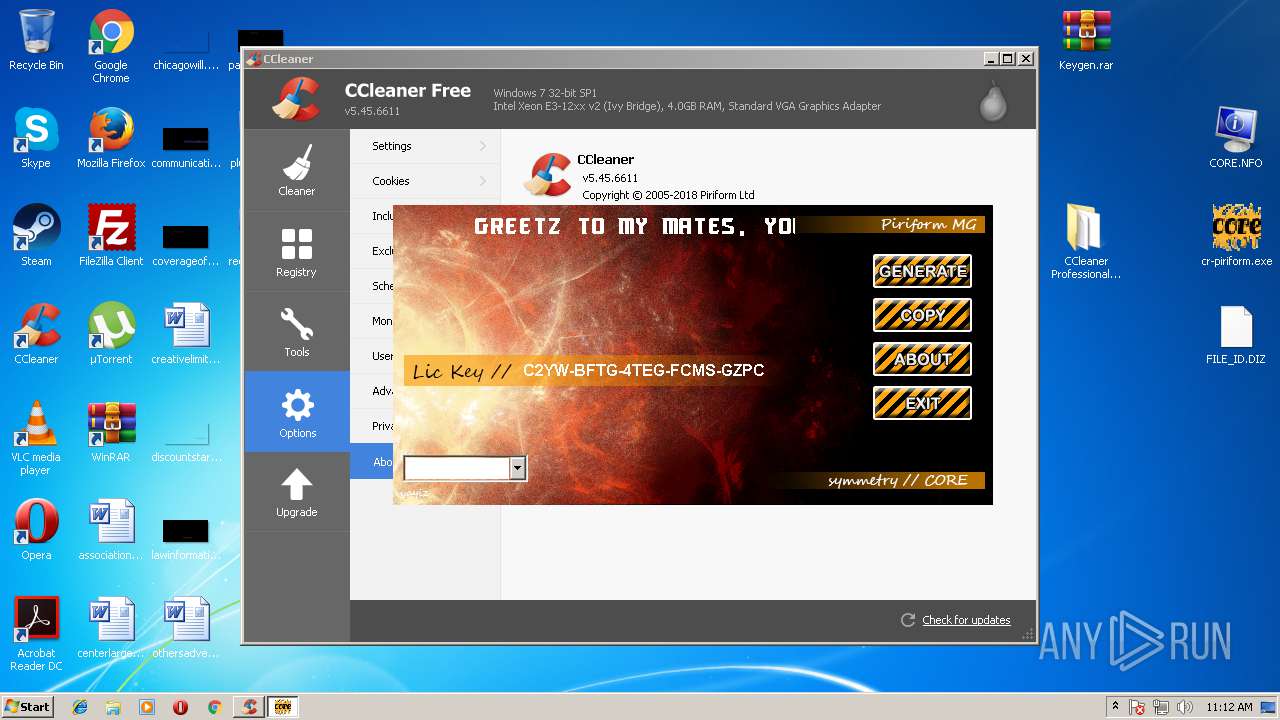This screenshot has height=720, width=1280.
Task: Click the EXIT button in keygen
Action: click(x=922, y=403)
